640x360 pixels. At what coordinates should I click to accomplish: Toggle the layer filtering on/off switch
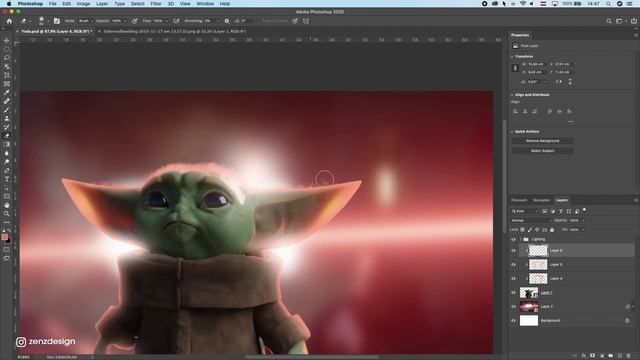584,210
